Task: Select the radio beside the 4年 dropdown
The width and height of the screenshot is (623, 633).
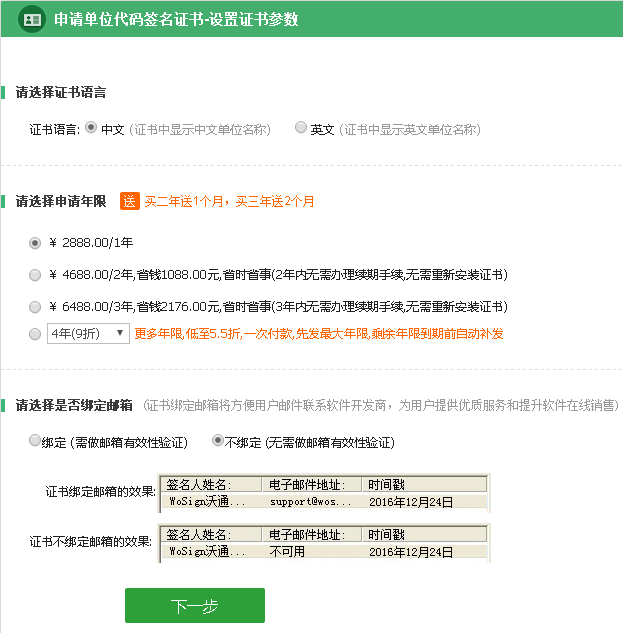Action: coord(36,333)
